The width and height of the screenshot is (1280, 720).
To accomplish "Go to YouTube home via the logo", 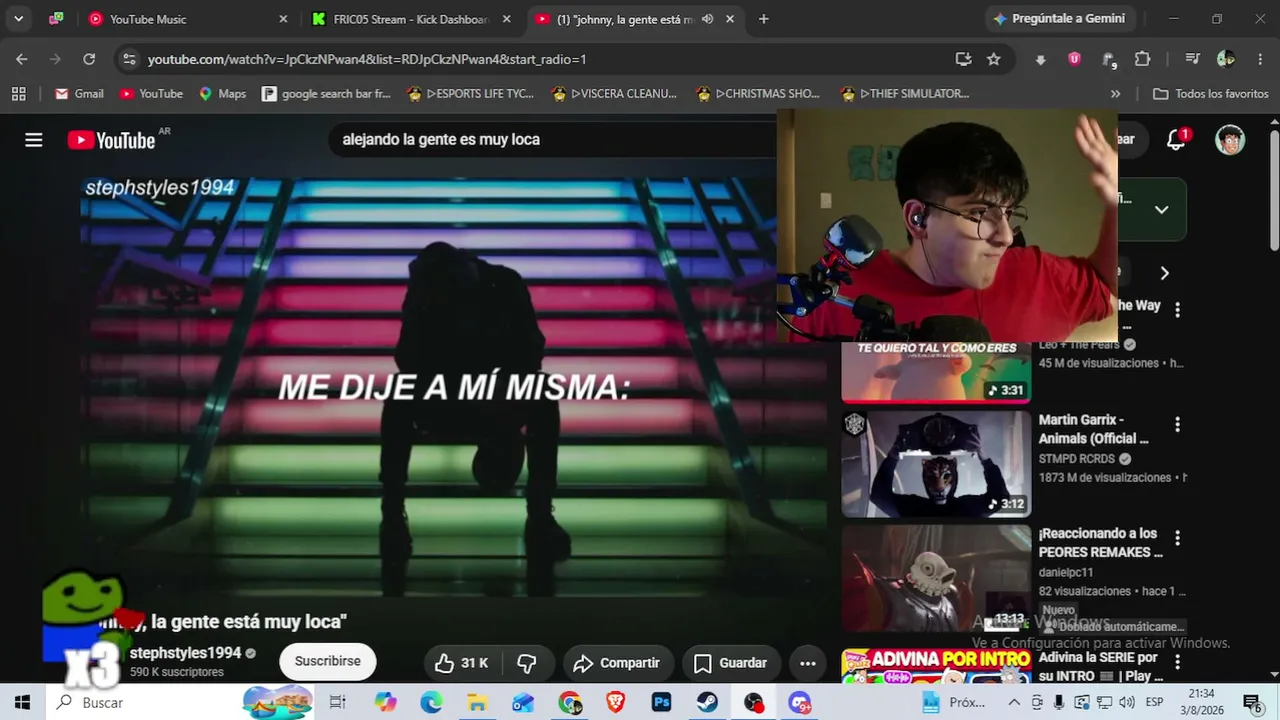I will point(111,140).
